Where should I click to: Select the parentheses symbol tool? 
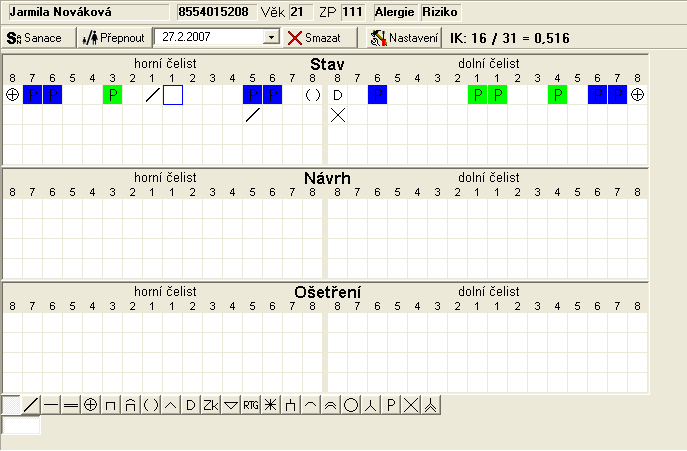[151, 405]
